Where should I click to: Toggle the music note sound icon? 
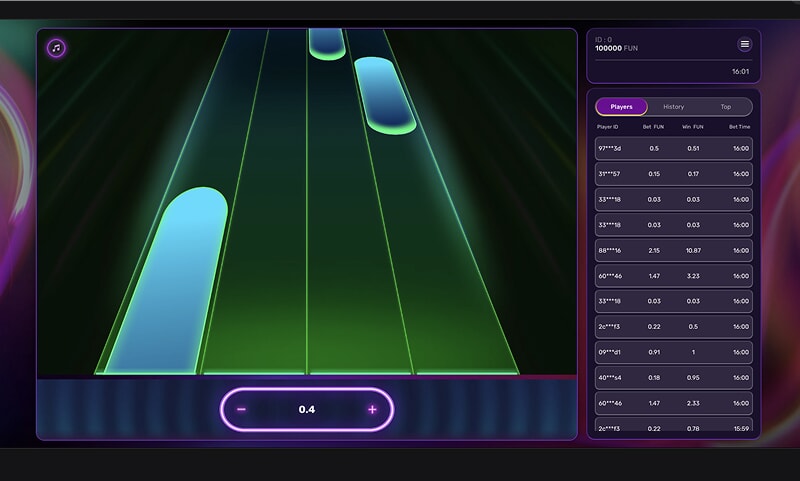pyautogui.click(x=57, y=47)
